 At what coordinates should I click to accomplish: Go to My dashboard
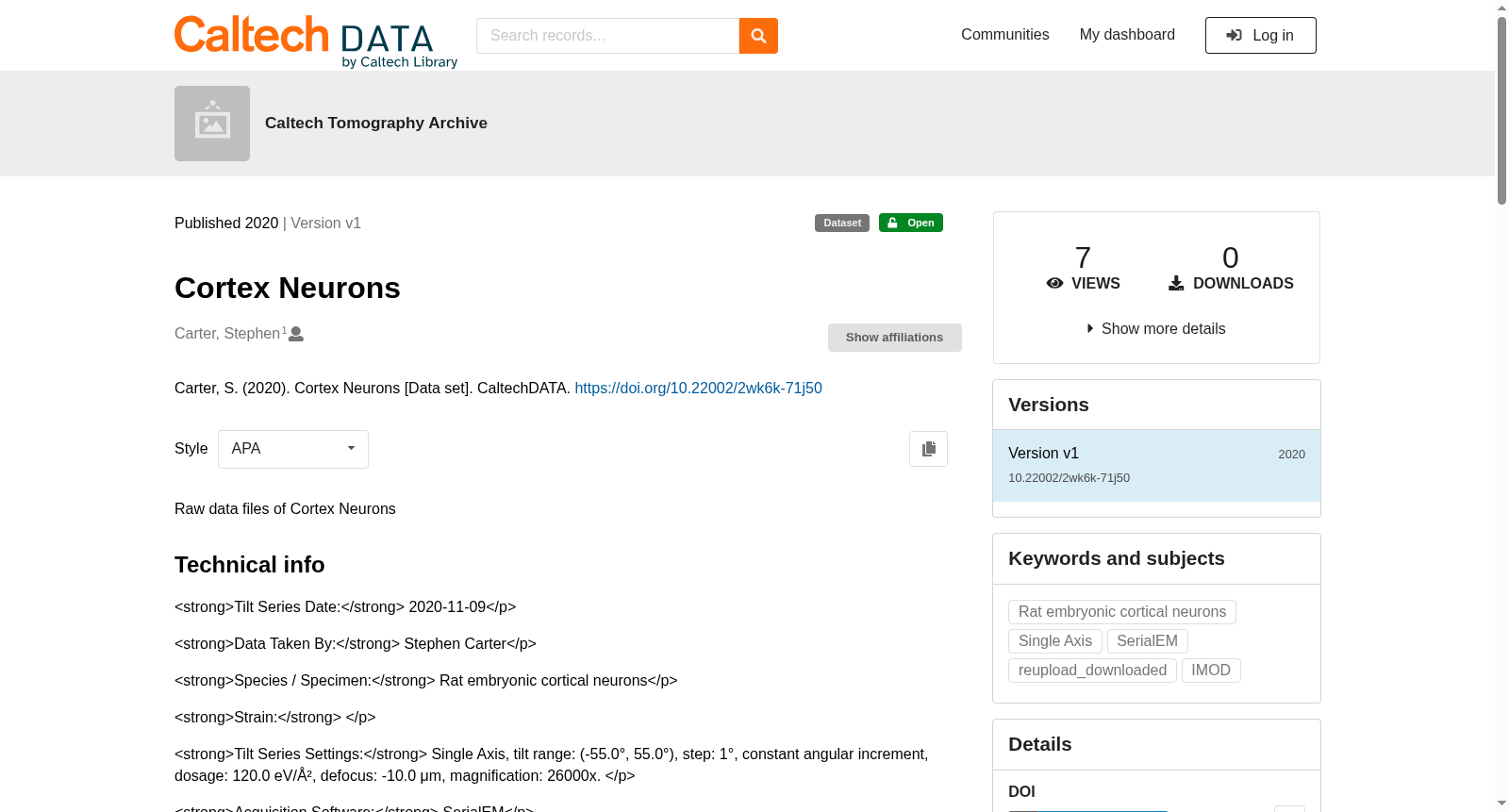click(1127, 35)
